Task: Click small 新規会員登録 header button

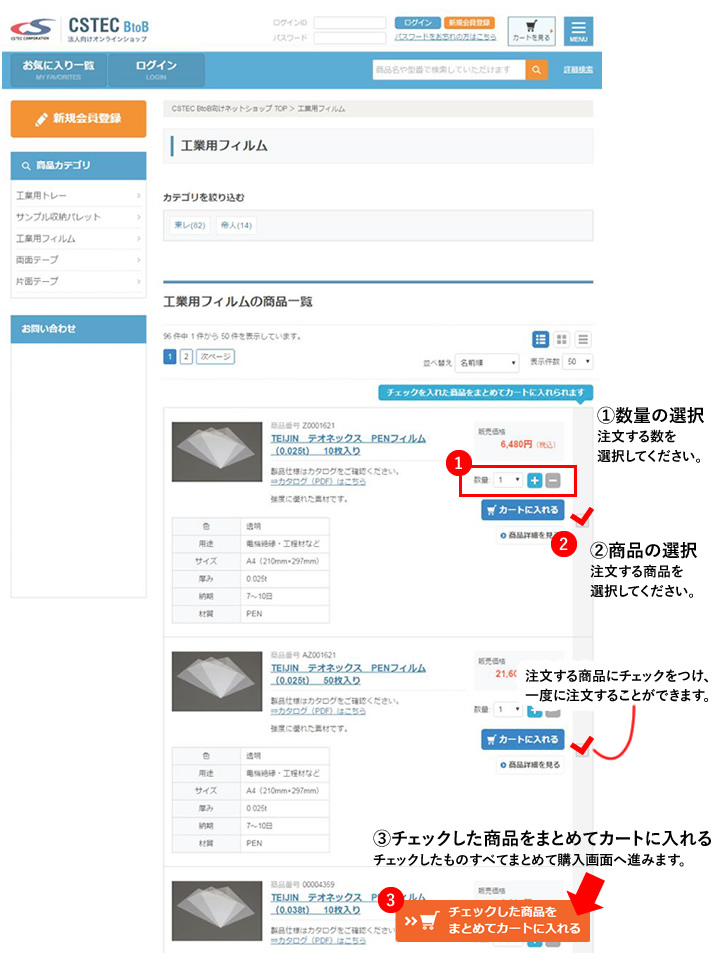Action: [x=469, y=23]
